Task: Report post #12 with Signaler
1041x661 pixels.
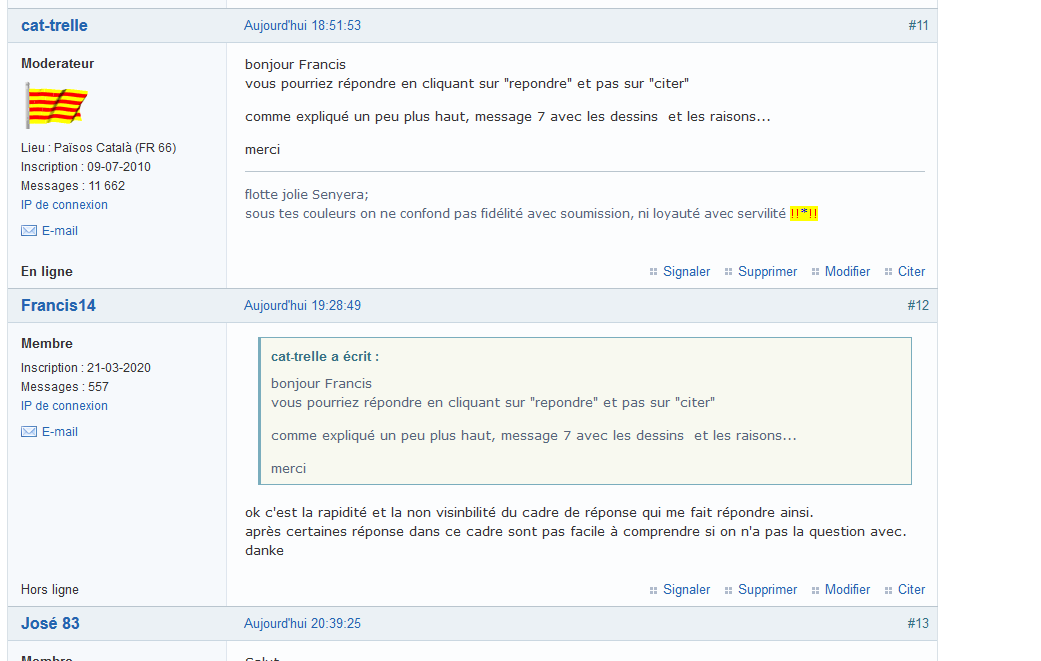Action: click(686, 589)
